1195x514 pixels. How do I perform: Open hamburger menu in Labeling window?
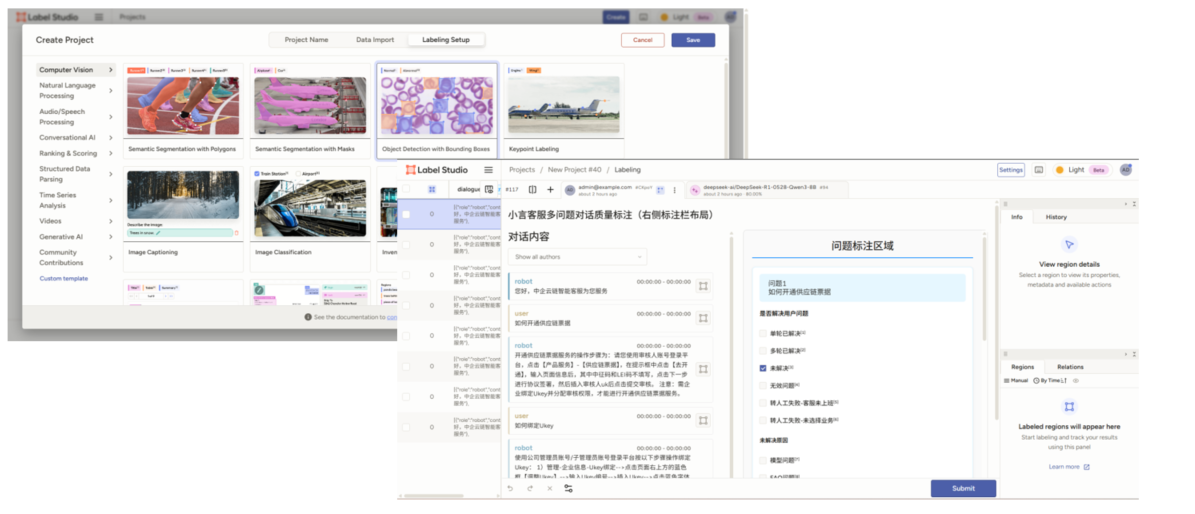coord(489,169)
